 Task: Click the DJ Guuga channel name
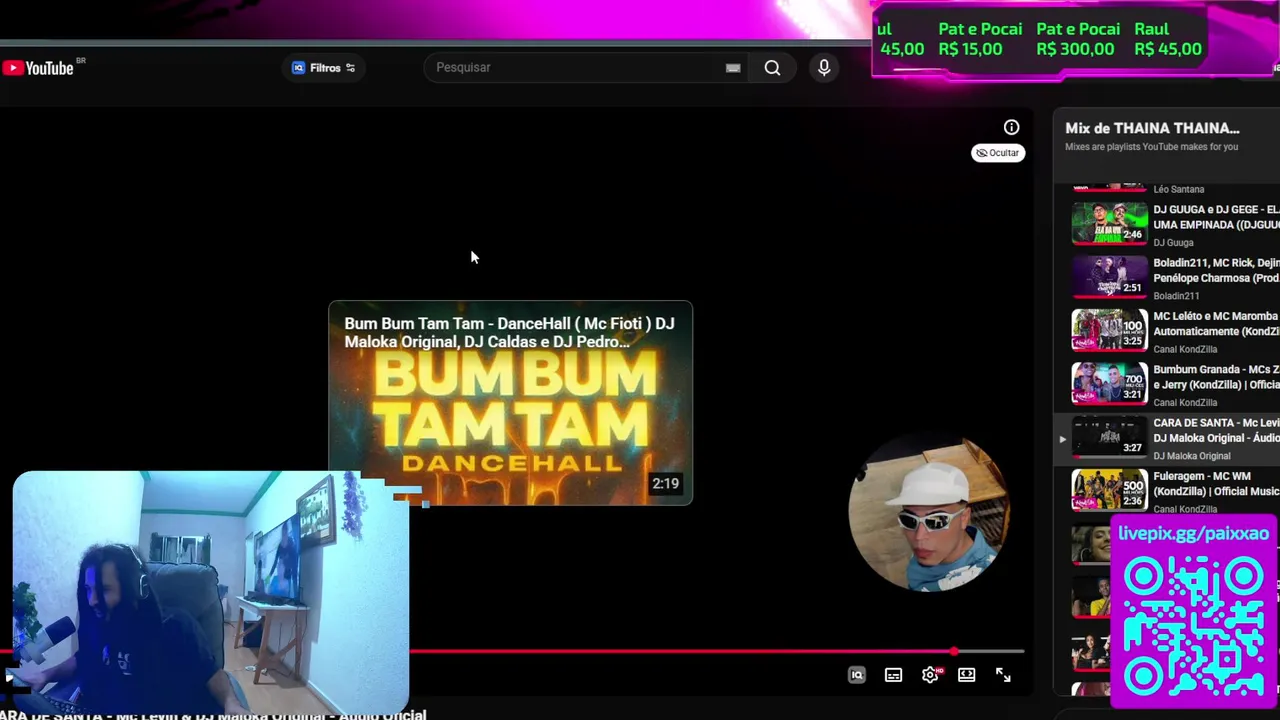click(1173, 243)
